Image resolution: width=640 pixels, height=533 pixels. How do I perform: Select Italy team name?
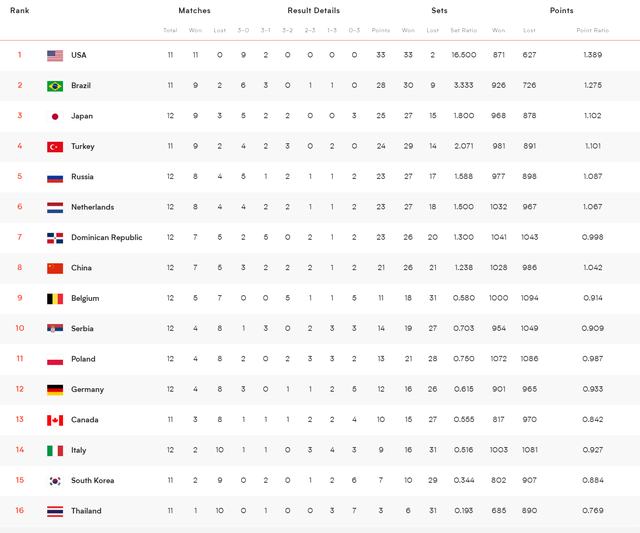click(78, 451)
